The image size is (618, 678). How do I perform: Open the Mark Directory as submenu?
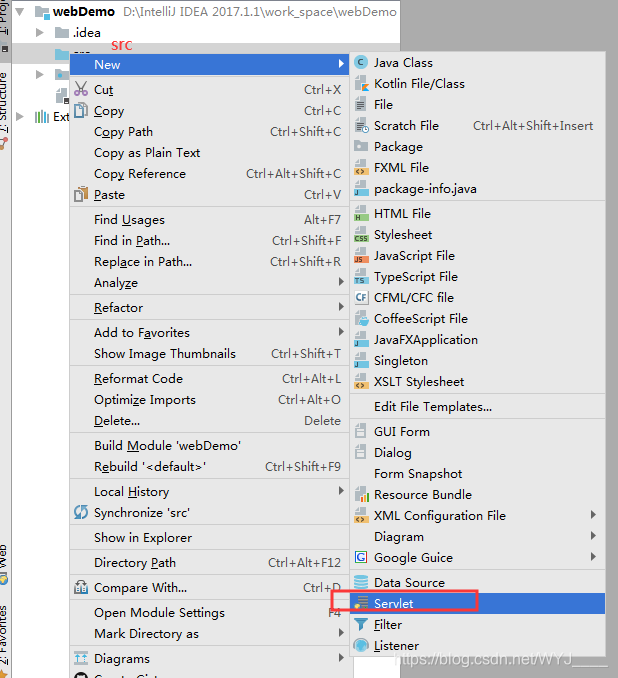coord(209,634)
